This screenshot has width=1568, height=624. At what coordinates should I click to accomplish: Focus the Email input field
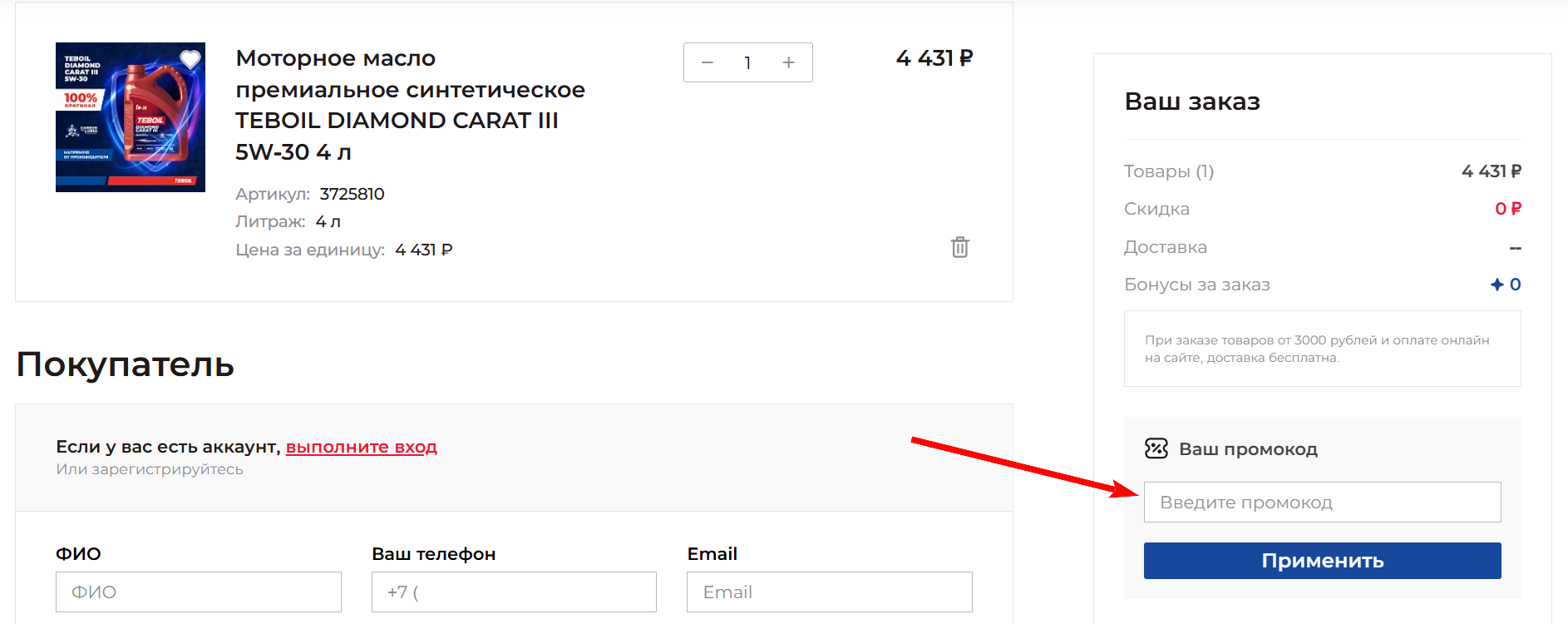tap(829, 592)
